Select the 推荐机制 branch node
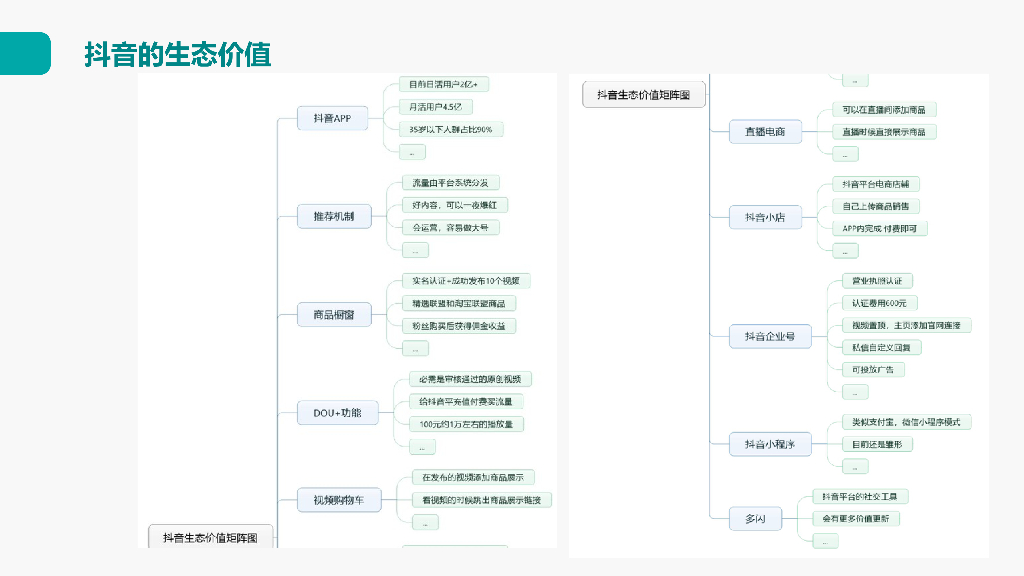Viewport: 1024px width, 576px height. [x=334, y=216]
